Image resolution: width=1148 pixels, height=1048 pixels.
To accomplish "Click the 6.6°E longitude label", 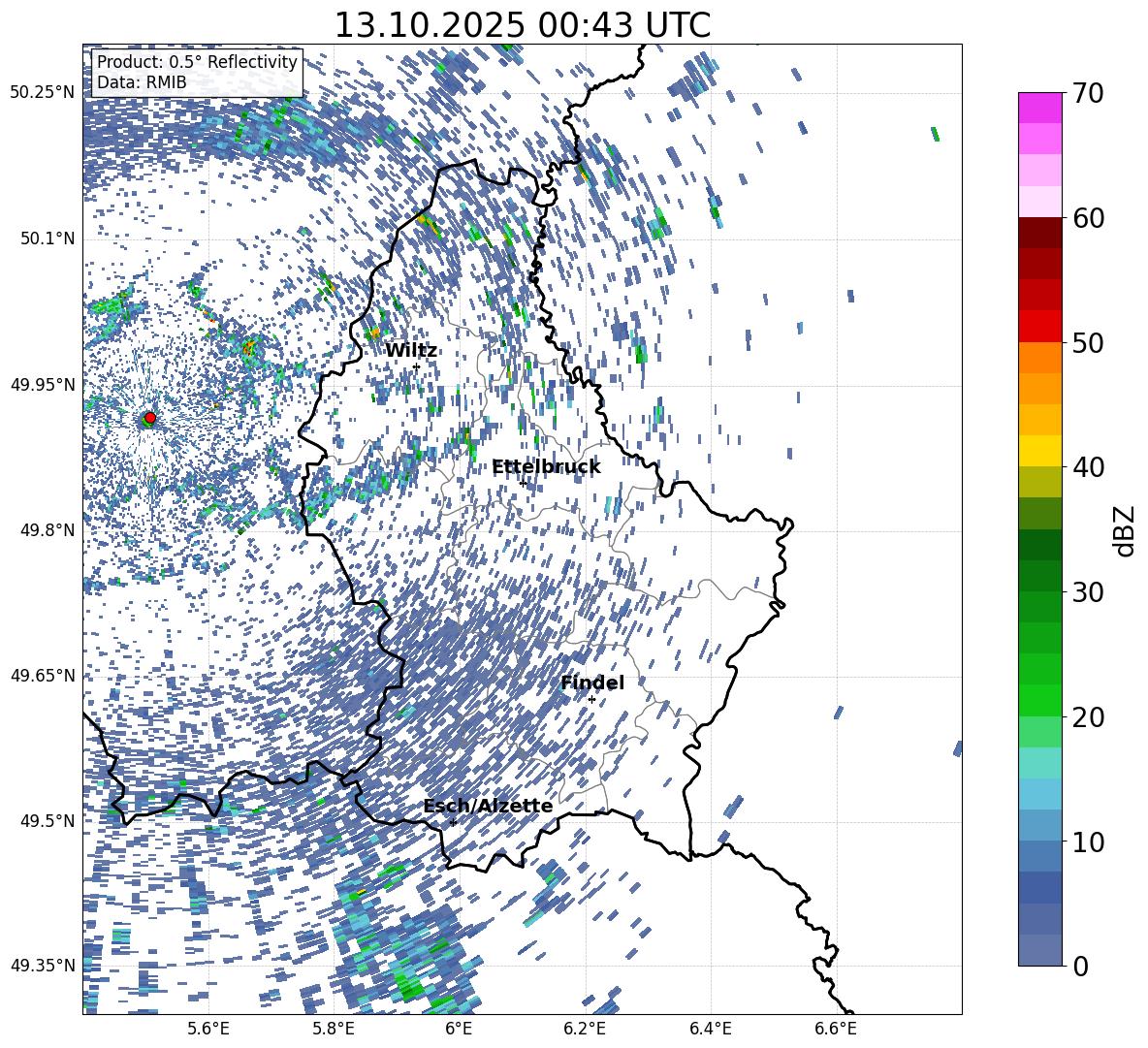I will pyautogui.click(x=836, y=1030).
